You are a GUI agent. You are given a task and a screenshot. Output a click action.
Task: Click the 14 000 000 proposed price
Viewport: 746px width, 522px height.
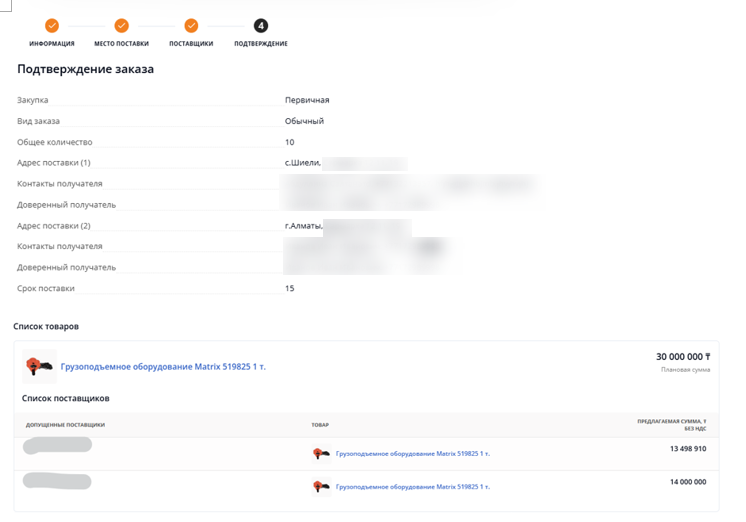tap(687, 482)
